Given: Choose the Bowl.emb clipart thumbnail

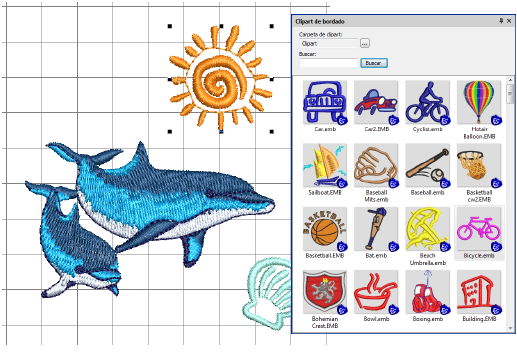Looking at the screenshot, I should (x=376, y=292).
